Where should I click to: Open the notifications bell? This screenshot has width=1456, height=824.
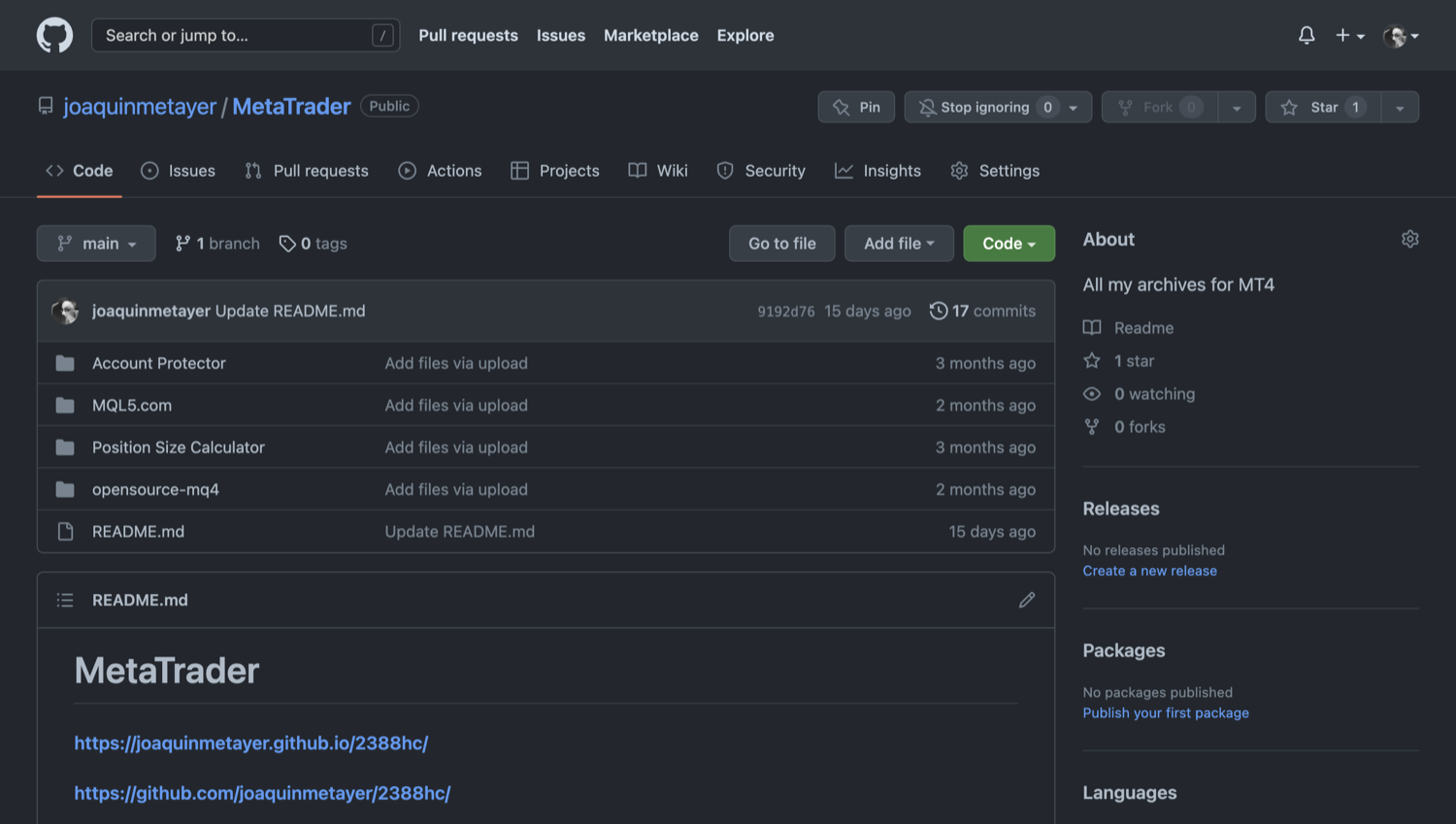(x=1307, y=36)
